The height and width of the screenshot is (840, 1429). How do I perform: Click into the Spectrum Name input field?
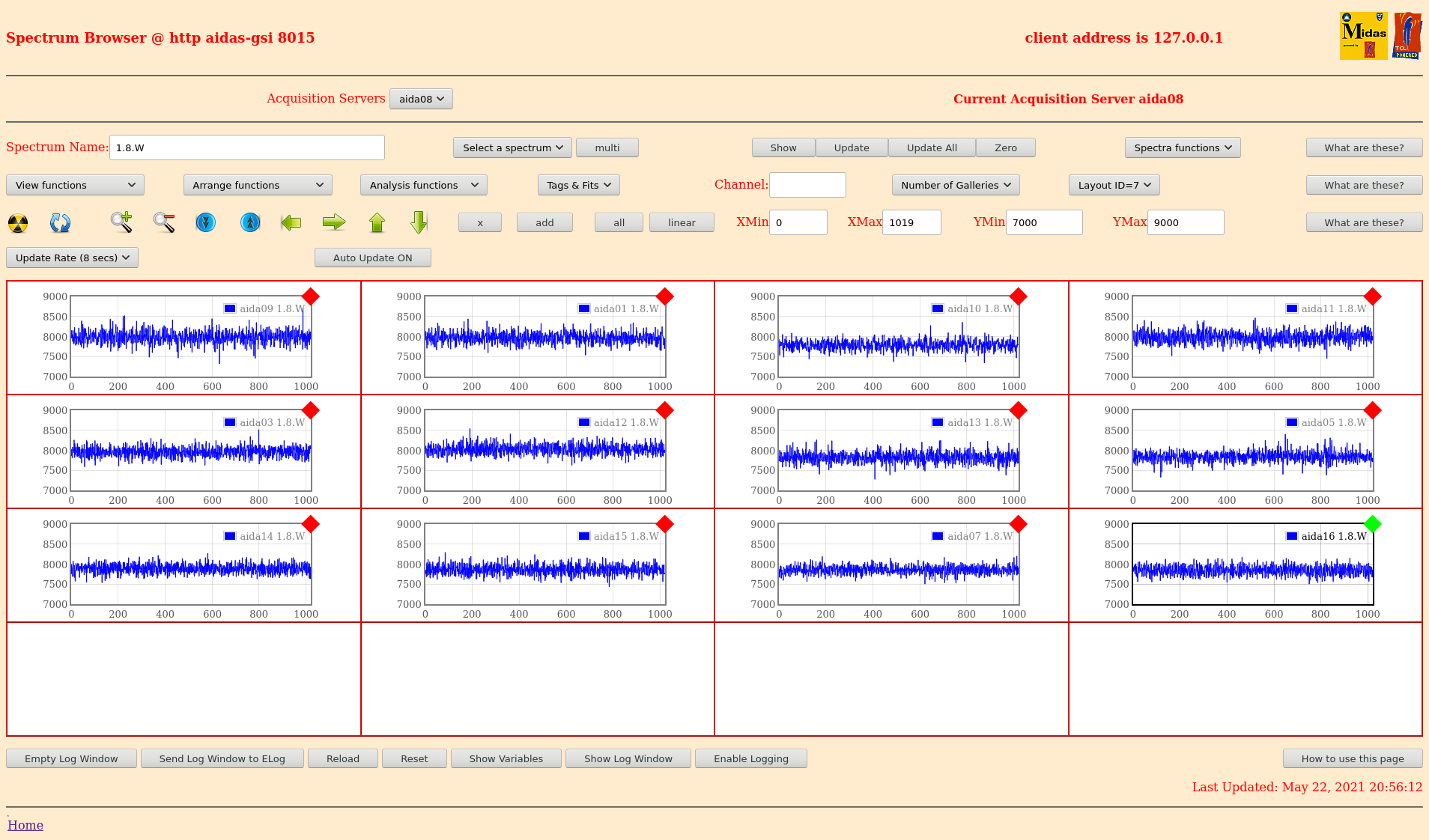click(247, 147)
